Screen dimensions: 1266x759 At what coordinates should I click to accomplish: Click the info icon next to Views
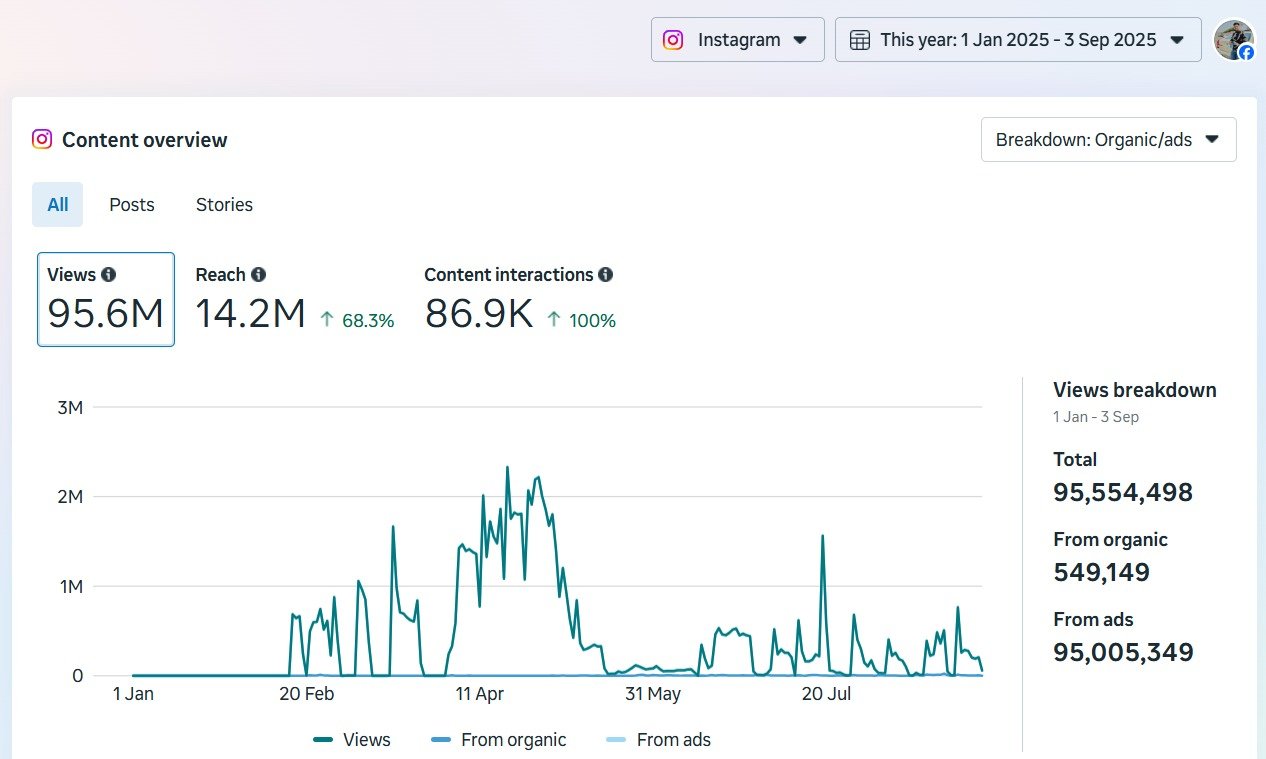(108, 274)
